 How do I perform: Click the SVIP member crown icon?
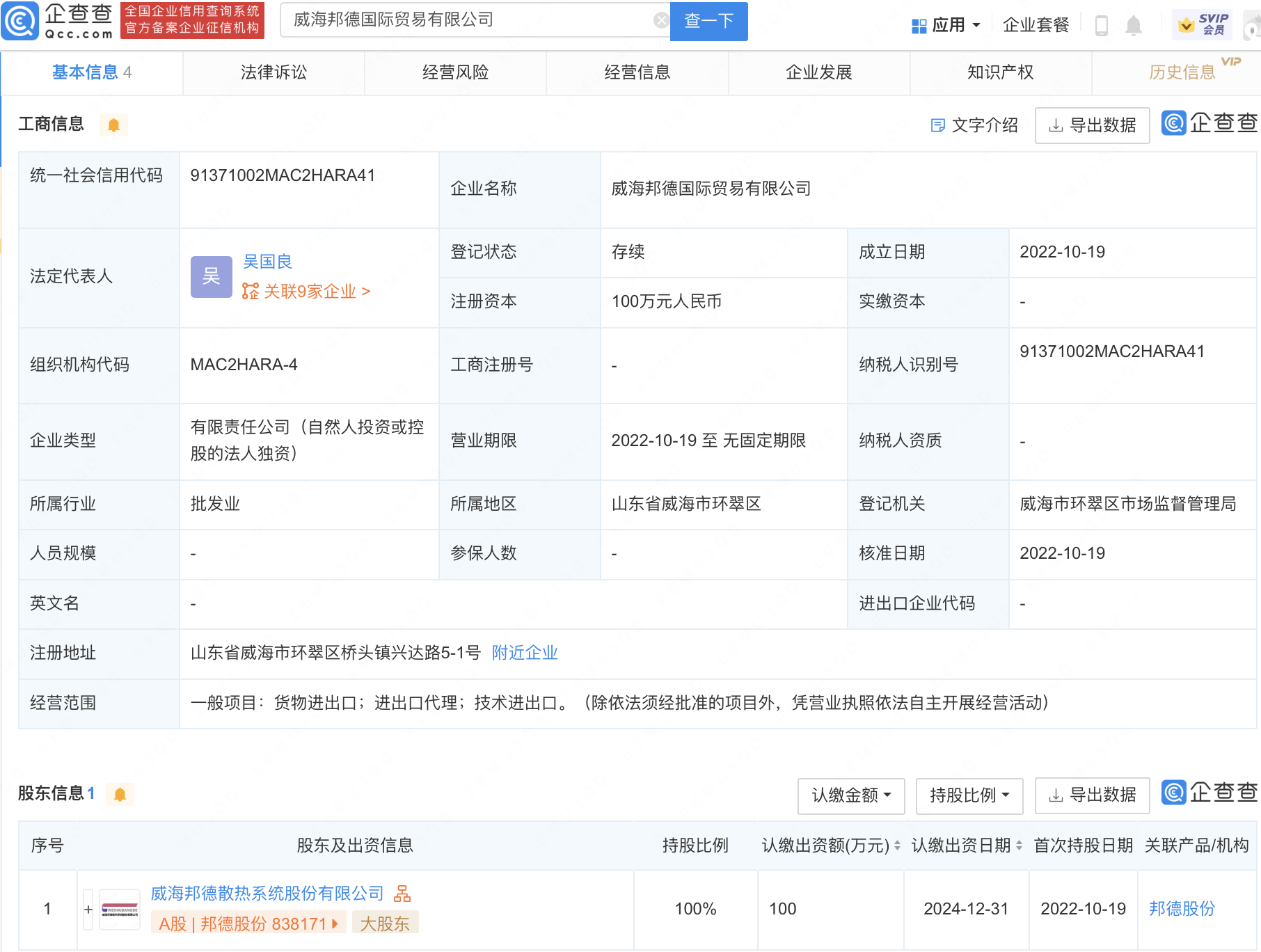1186,26
